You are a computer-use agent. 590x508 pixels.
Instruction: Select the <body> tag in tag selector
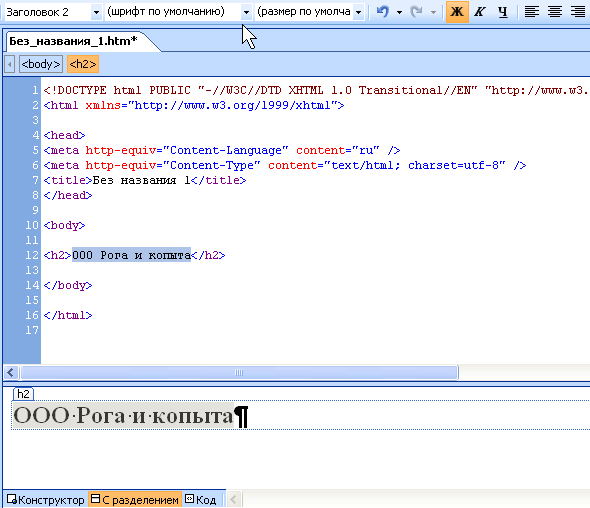(41, 64)
